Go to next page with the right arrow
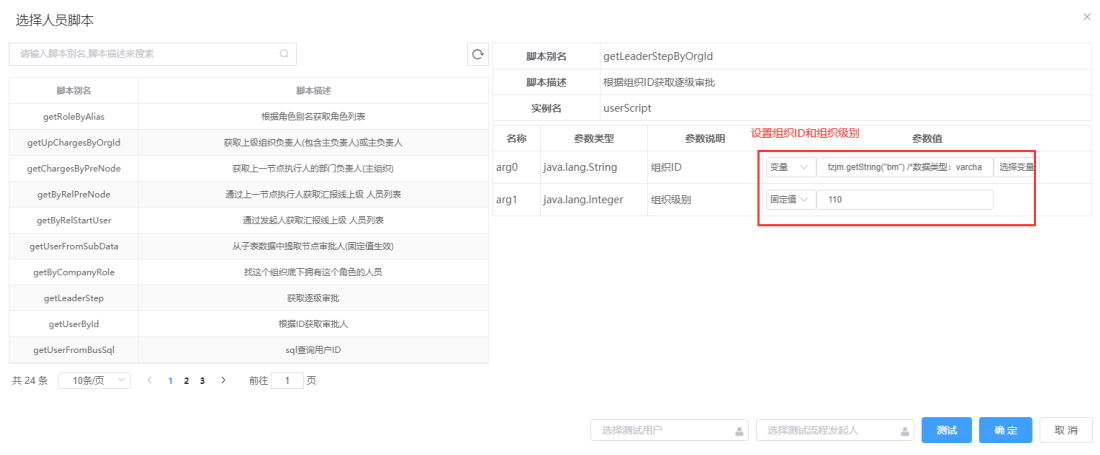This screenshot has width=1100, height=455. click(223, 380)
